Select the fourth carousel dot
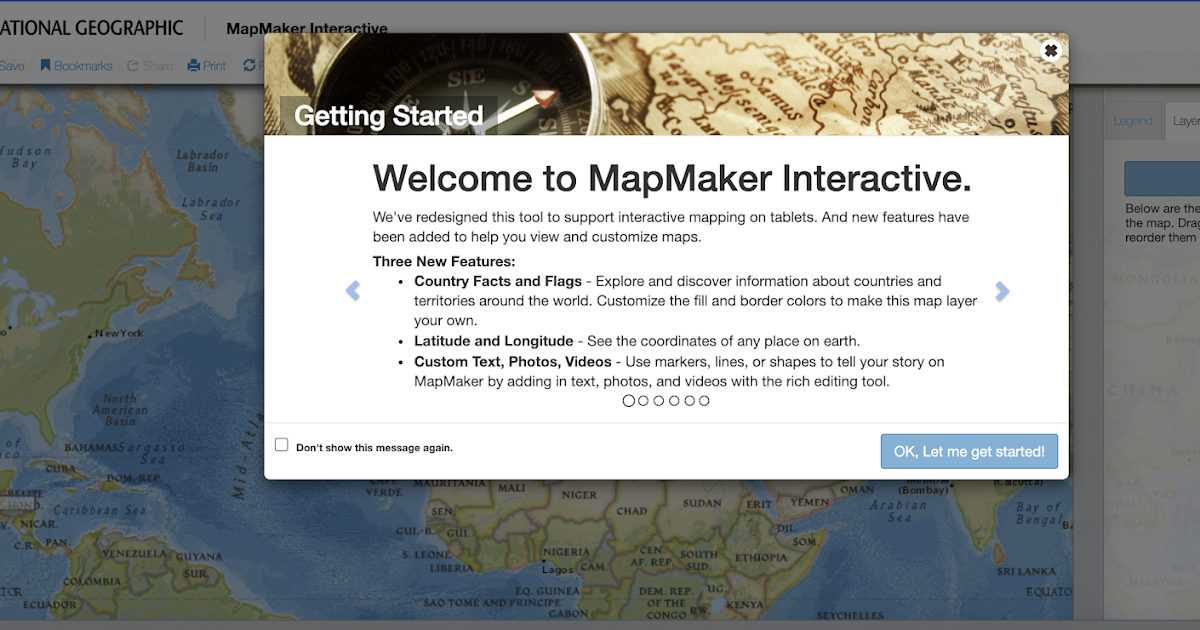This screenshot has height=630, width=1200. [x=674, y=400]
